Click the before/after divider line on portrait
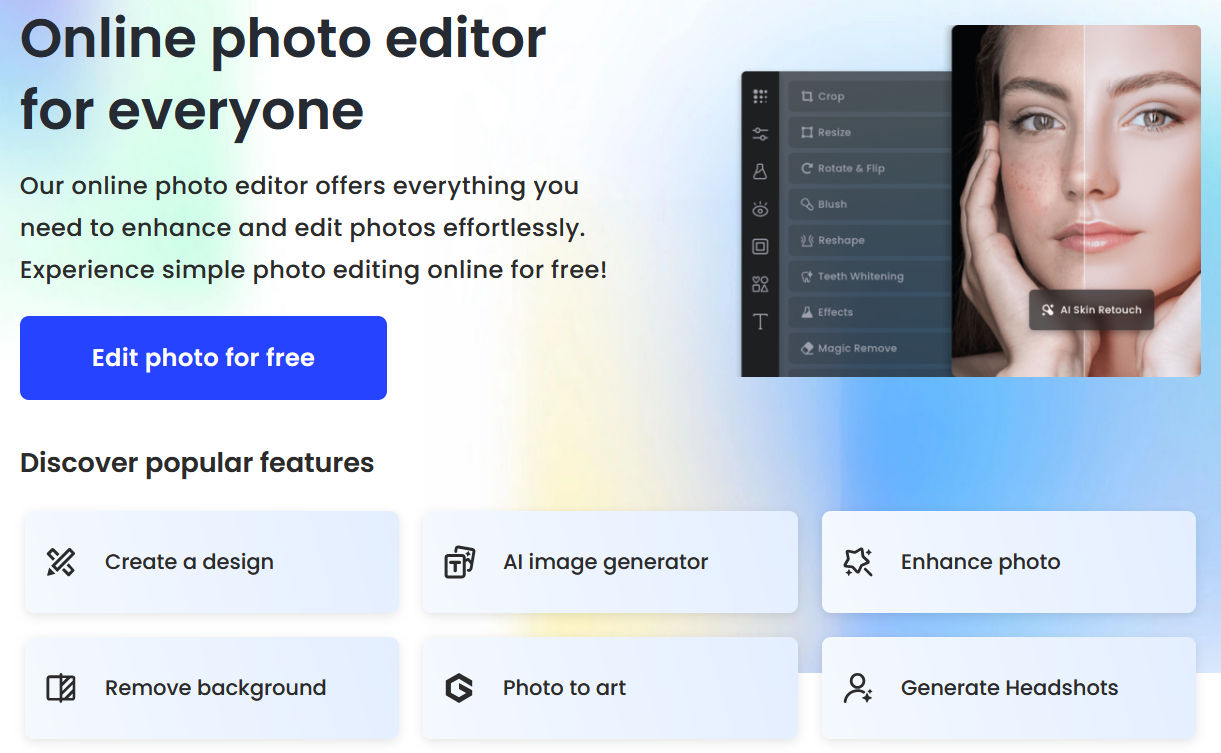 click(x=1085, y=200)
